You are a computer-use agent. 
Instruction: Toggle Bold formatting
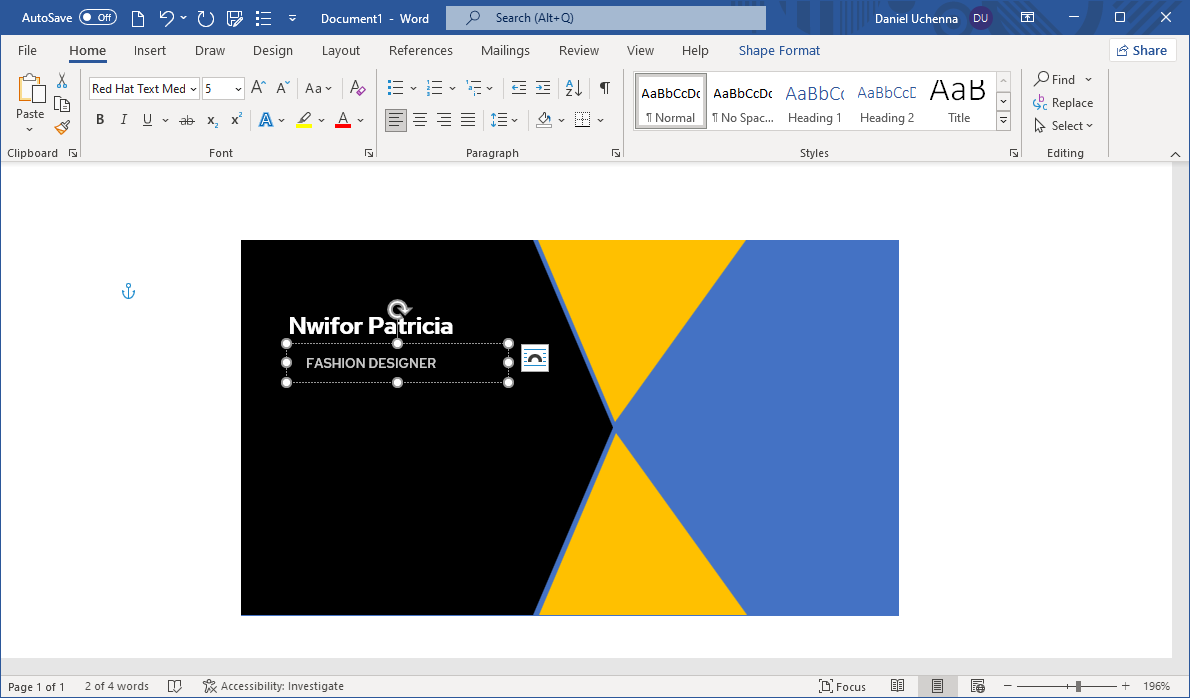(100, 120)
